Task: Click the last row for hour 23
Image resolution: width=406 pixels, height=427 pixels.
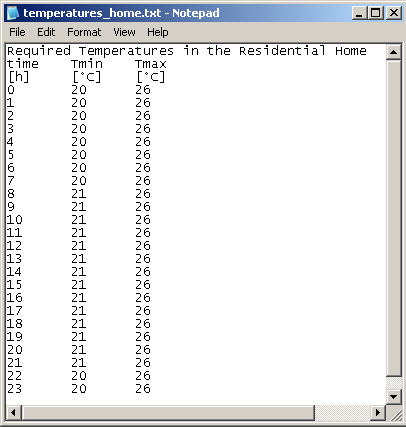Action: pos(79,389)
